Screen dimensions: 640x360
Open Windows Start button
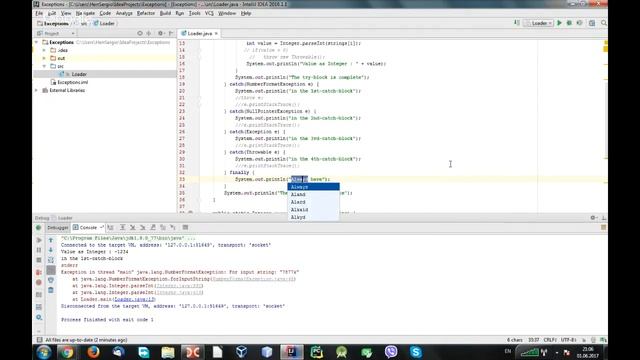point(43,352)
